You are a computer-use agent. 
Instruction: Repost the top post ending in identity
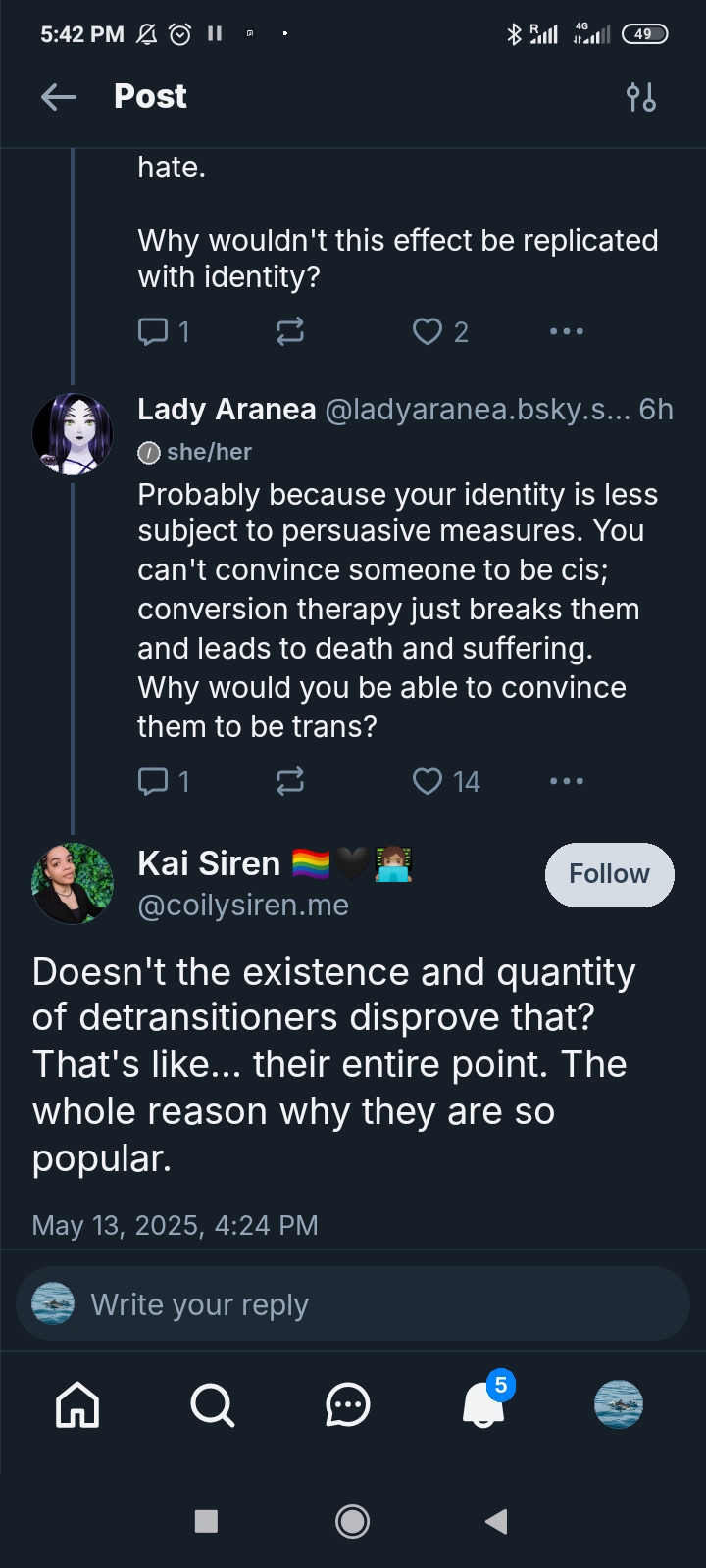(290, 331)
